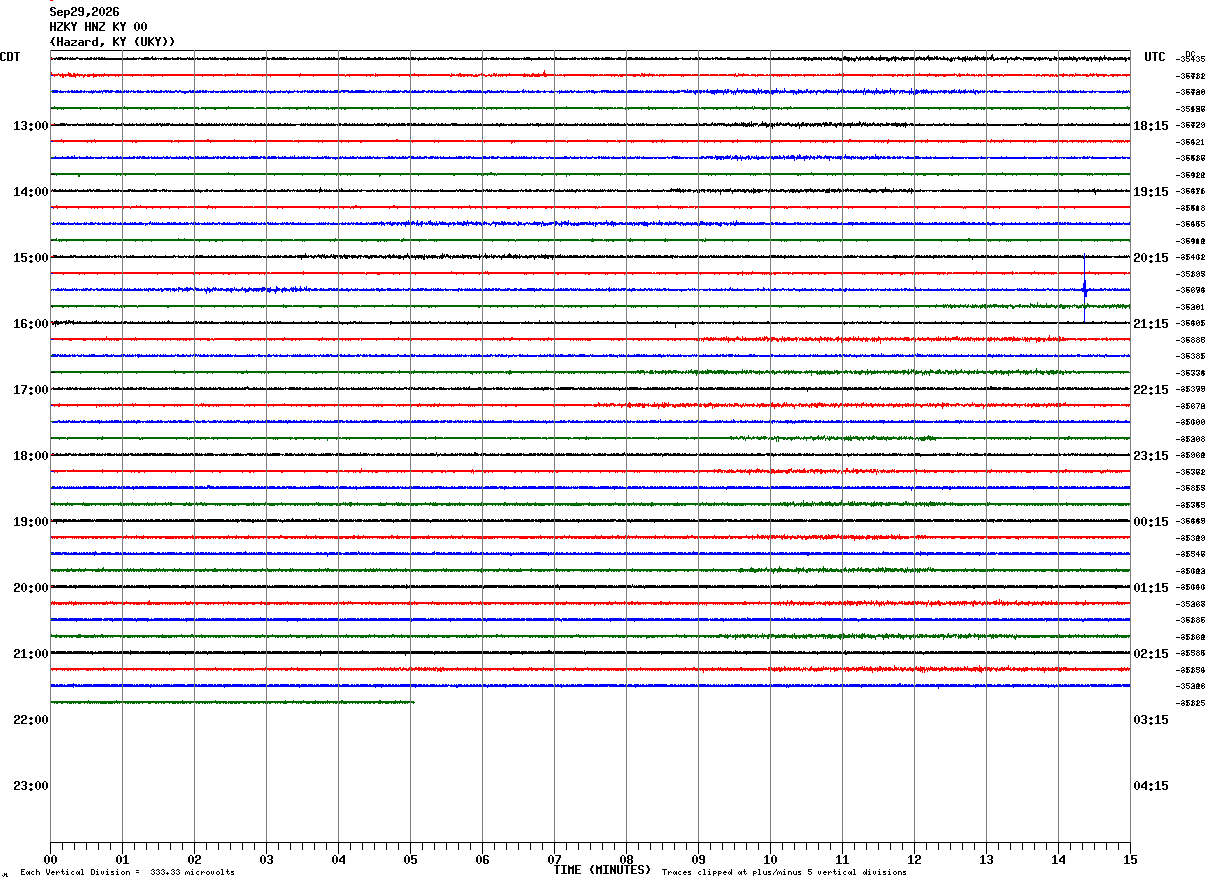Select the 16:00 CDT hour label
The image size is (1210, 886).
(x=30, y=324)
